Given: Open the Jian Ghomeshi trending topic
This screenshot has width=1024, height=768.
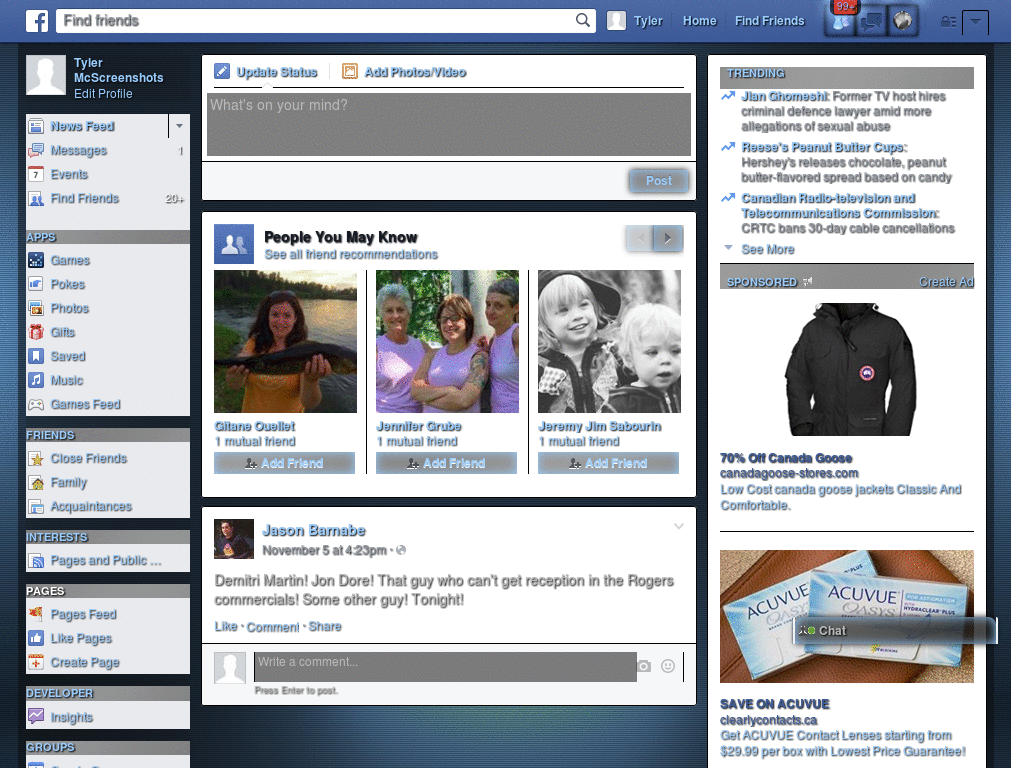Looking at the screenshot, I should (784, 97).
